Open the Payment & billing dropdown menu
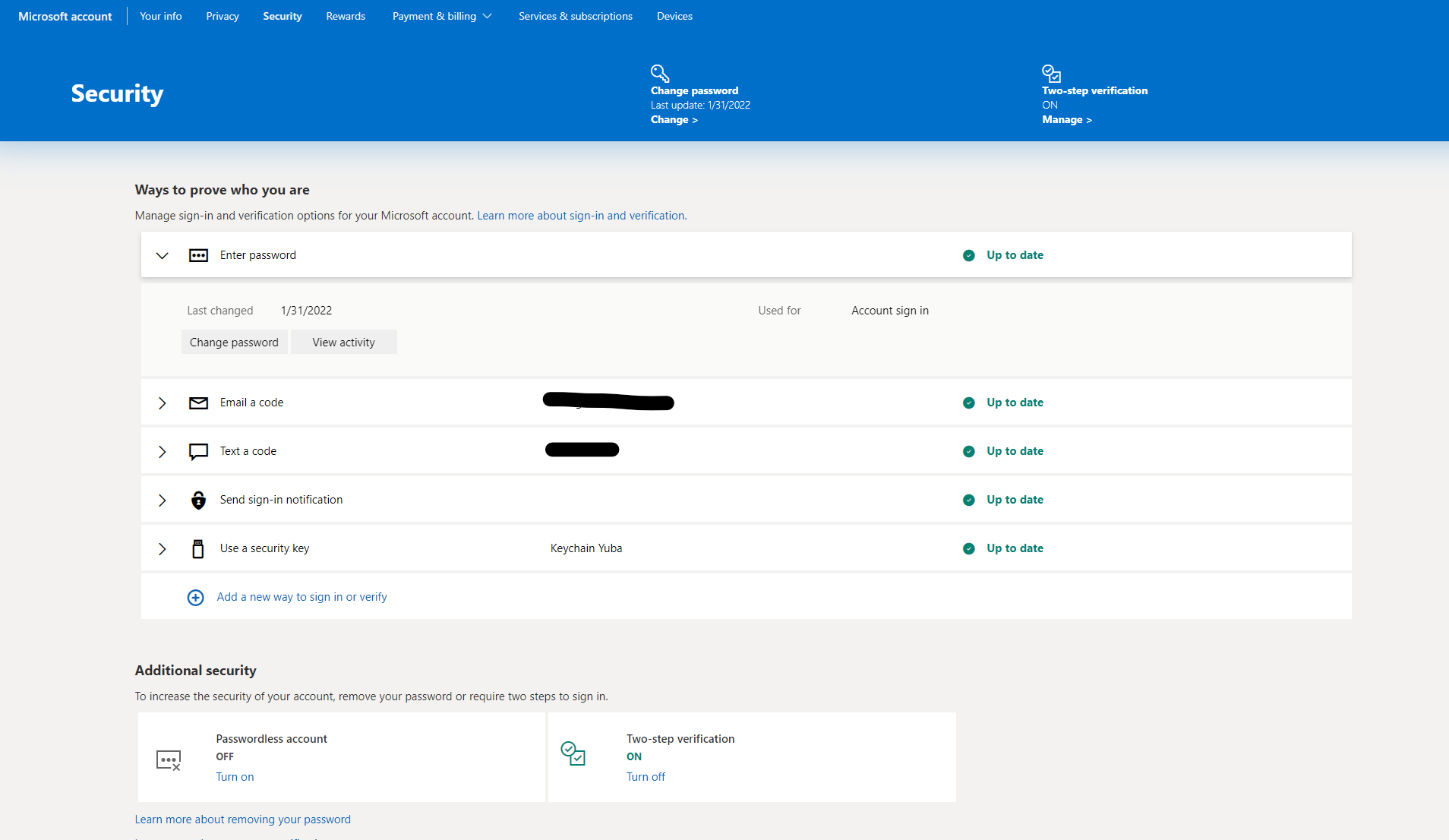Screen dimensions: 1449x840 (x=442, y=16)
